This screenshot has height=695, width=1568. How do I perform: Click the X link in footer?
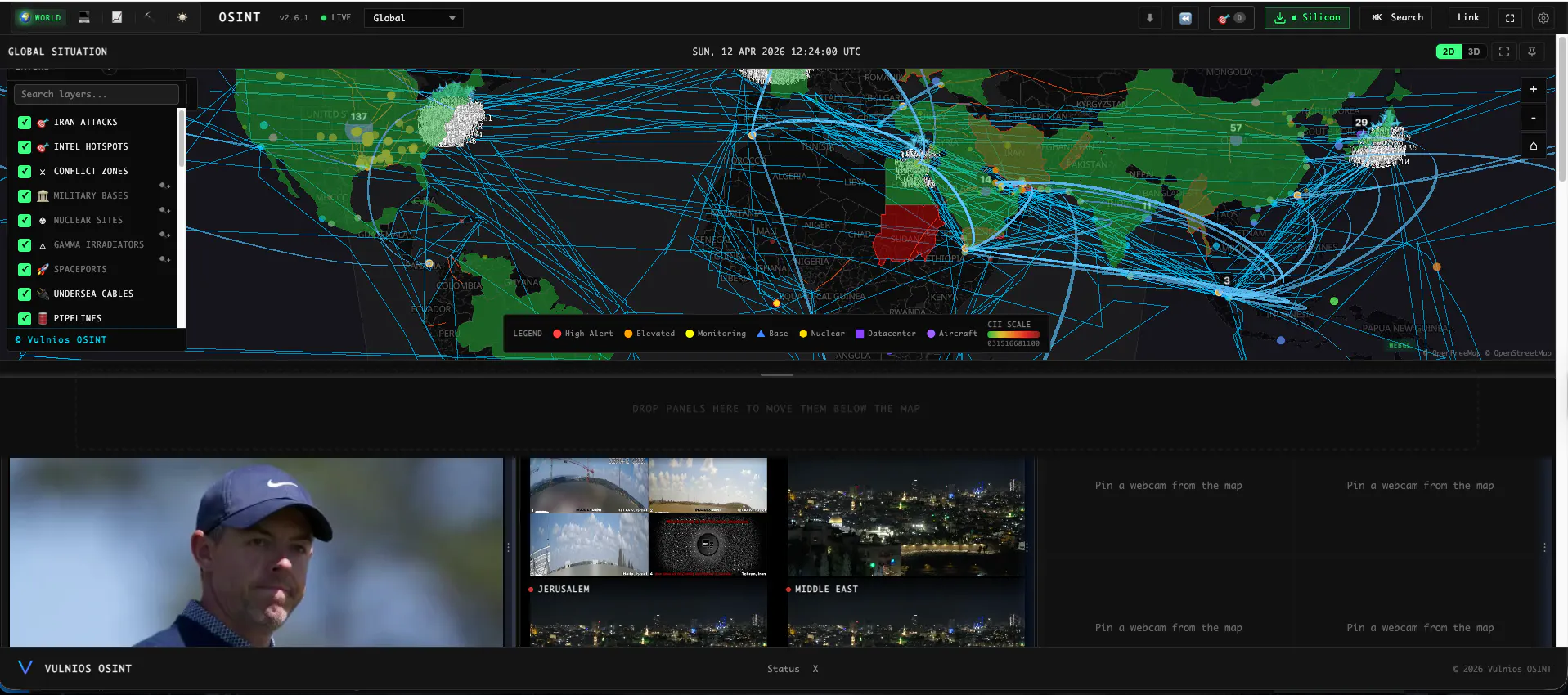coord(815,669)
